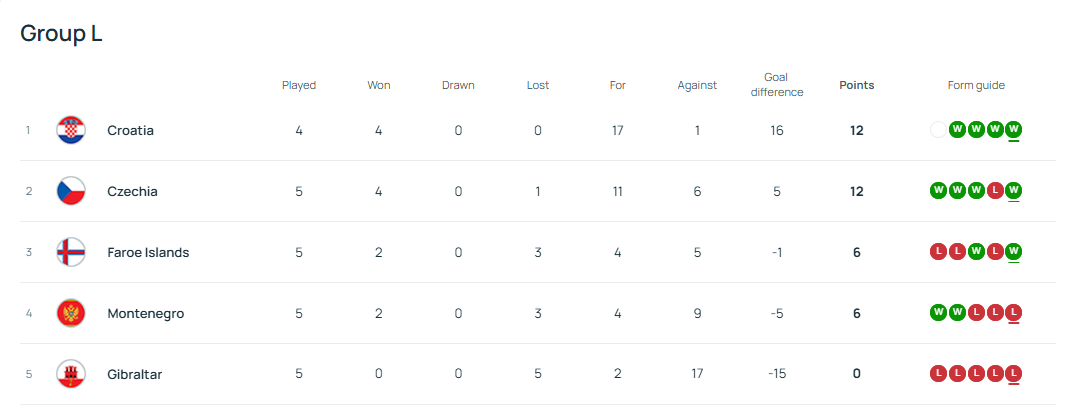The width and height of the screenshot is (1074, 420).
Task: Click Gibraltar's latest underlined loss badge
Action: (x=1014, y=374)
